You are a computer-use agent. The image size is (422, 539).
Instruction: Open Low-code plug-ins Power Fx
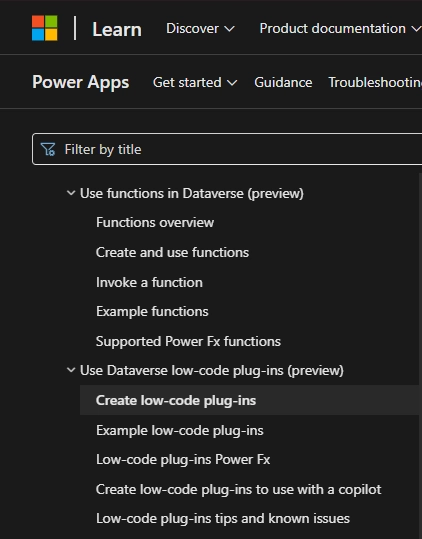click(183, 460)
